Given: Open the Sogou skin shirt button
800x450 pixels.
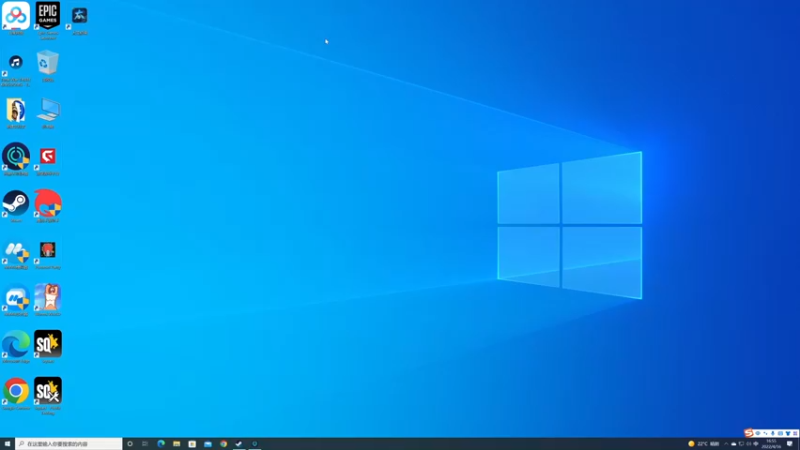Looking at the screenshot, I should click(788, 433).
